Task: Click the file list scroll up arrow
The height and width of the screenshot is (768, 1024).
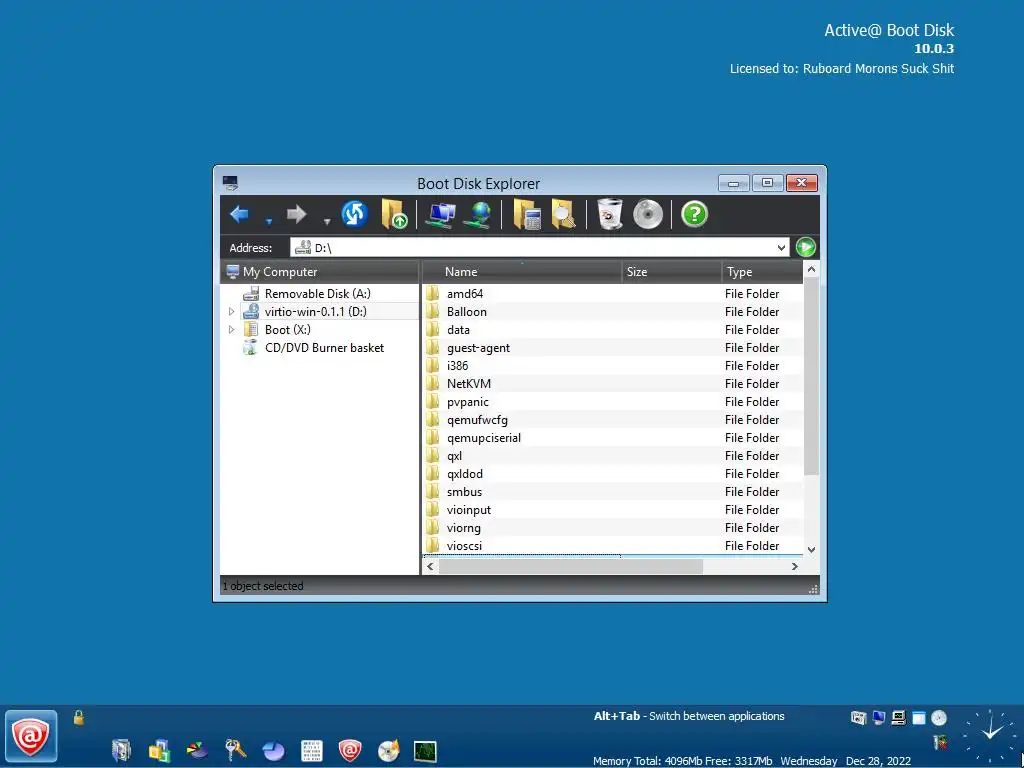Action: [811, 269]
